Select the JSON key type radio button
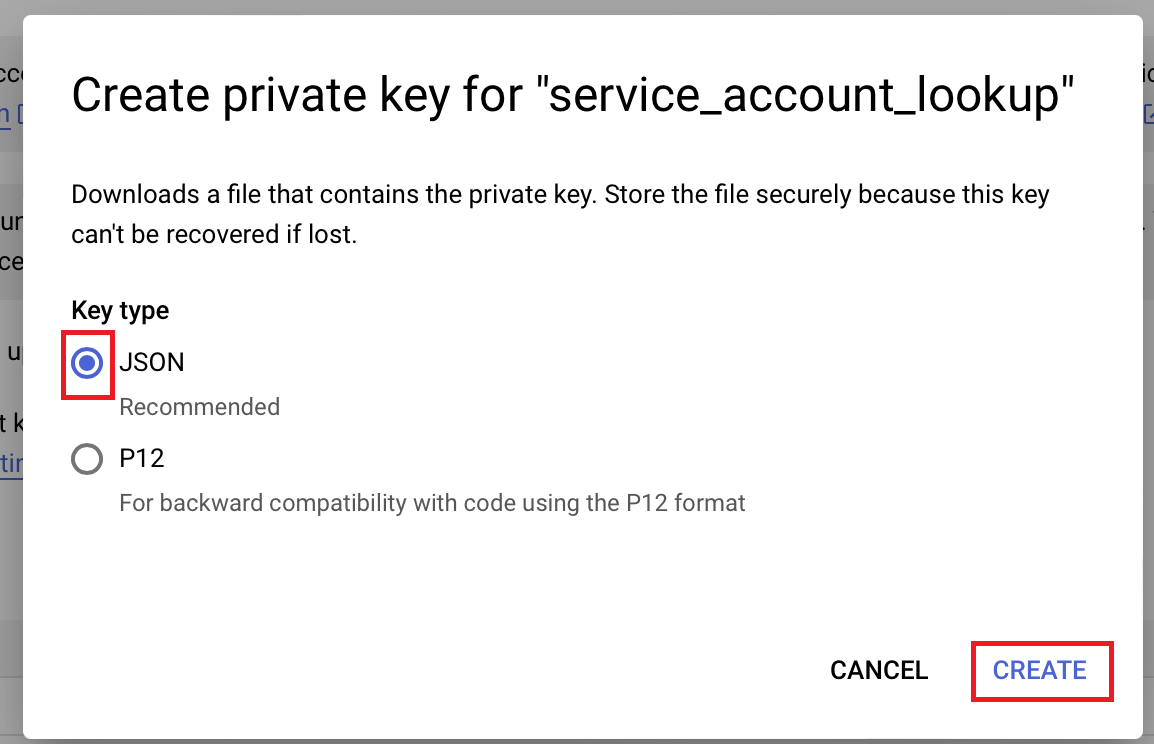The image size is (1154, 744). click(x=87, y=364)
